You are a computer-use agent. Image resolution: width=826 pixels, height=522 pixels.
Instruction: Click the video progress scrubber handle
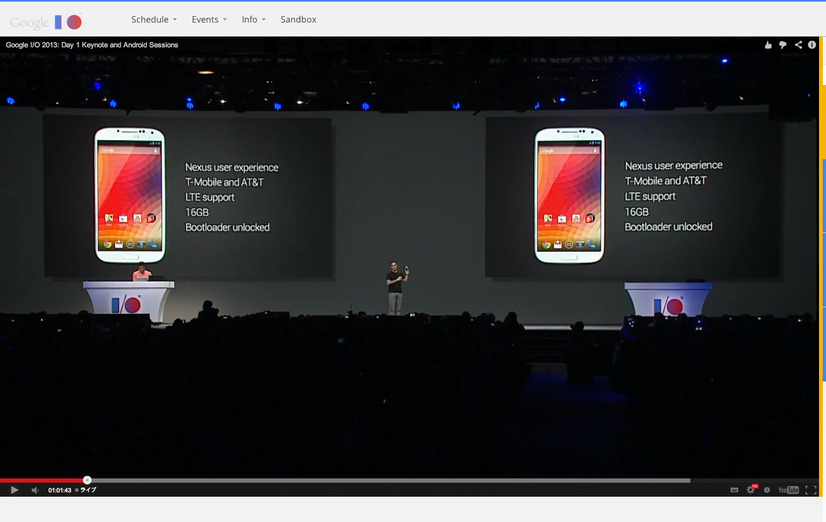[87, 480]
